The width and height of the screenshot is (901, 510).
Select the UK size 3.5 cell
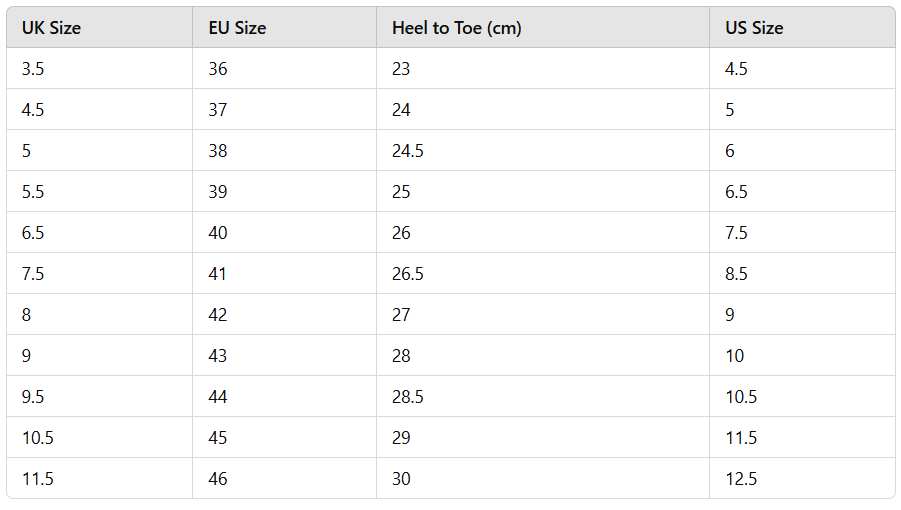tap(33, 69)
